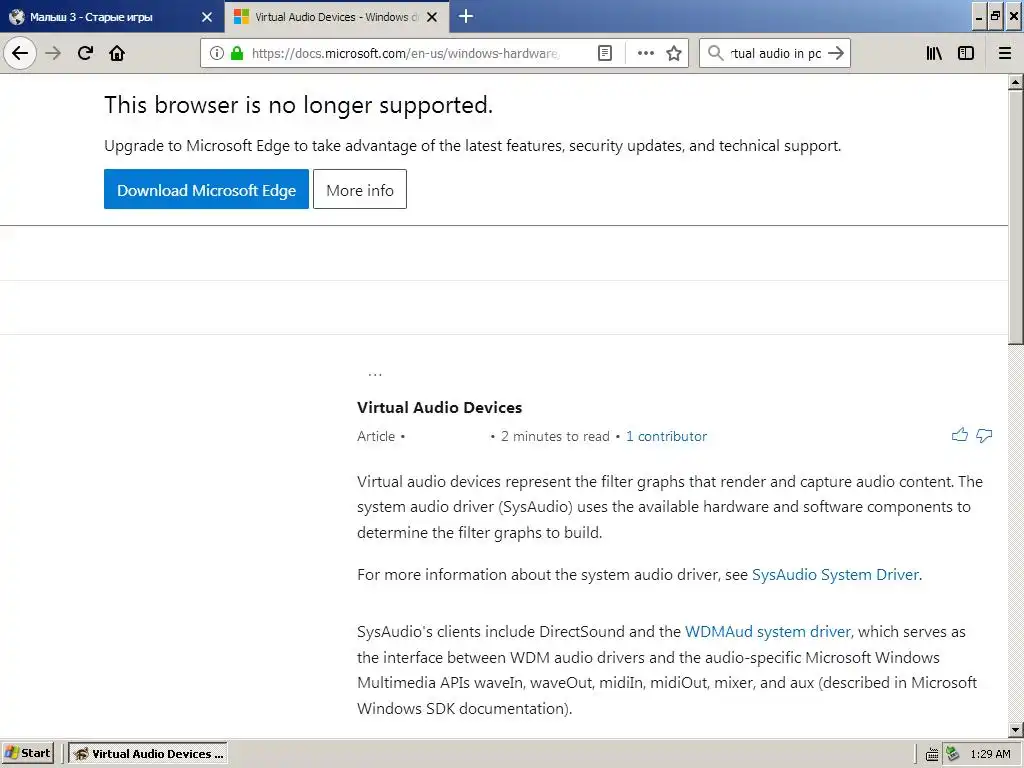Click 'This browser is no longer supported.' heading
1024x768 pixels.
[x=298, y=104]
